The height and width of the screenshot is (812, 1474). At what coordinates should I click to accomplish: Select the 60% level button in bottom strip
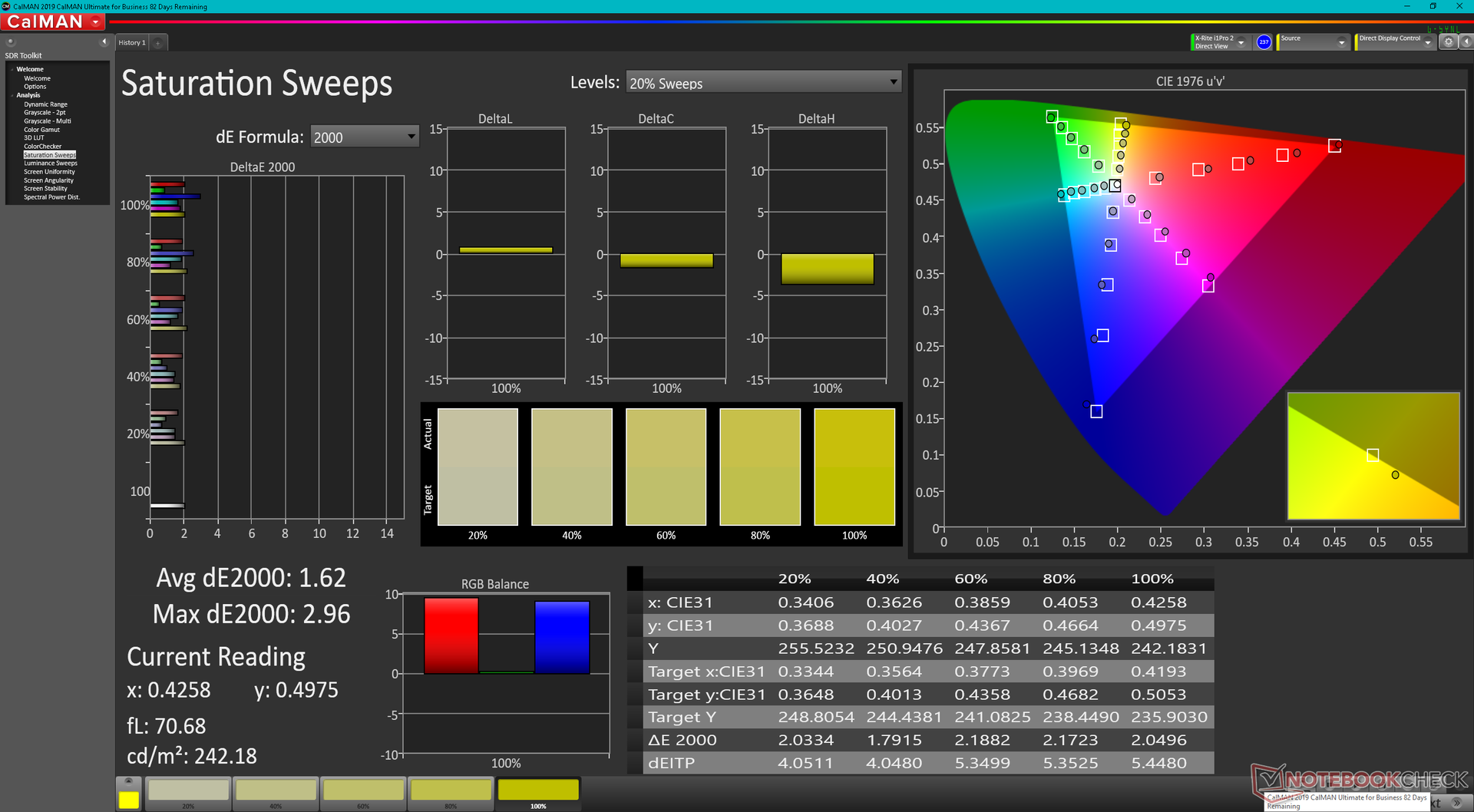pyautogui.click(x=363, y=794)
